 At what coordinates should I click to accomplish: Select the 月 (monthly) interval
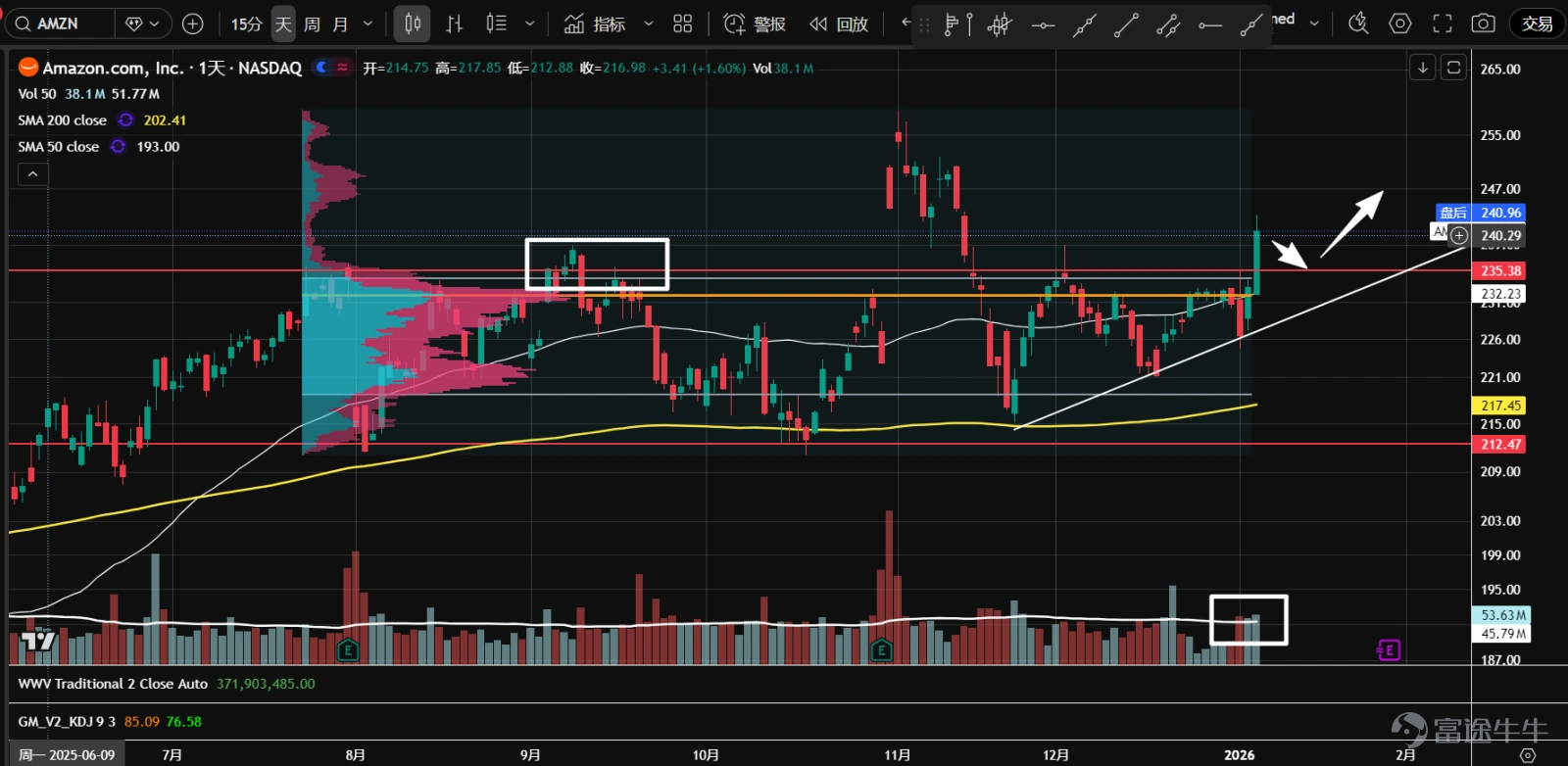click(x=340, y=24)
